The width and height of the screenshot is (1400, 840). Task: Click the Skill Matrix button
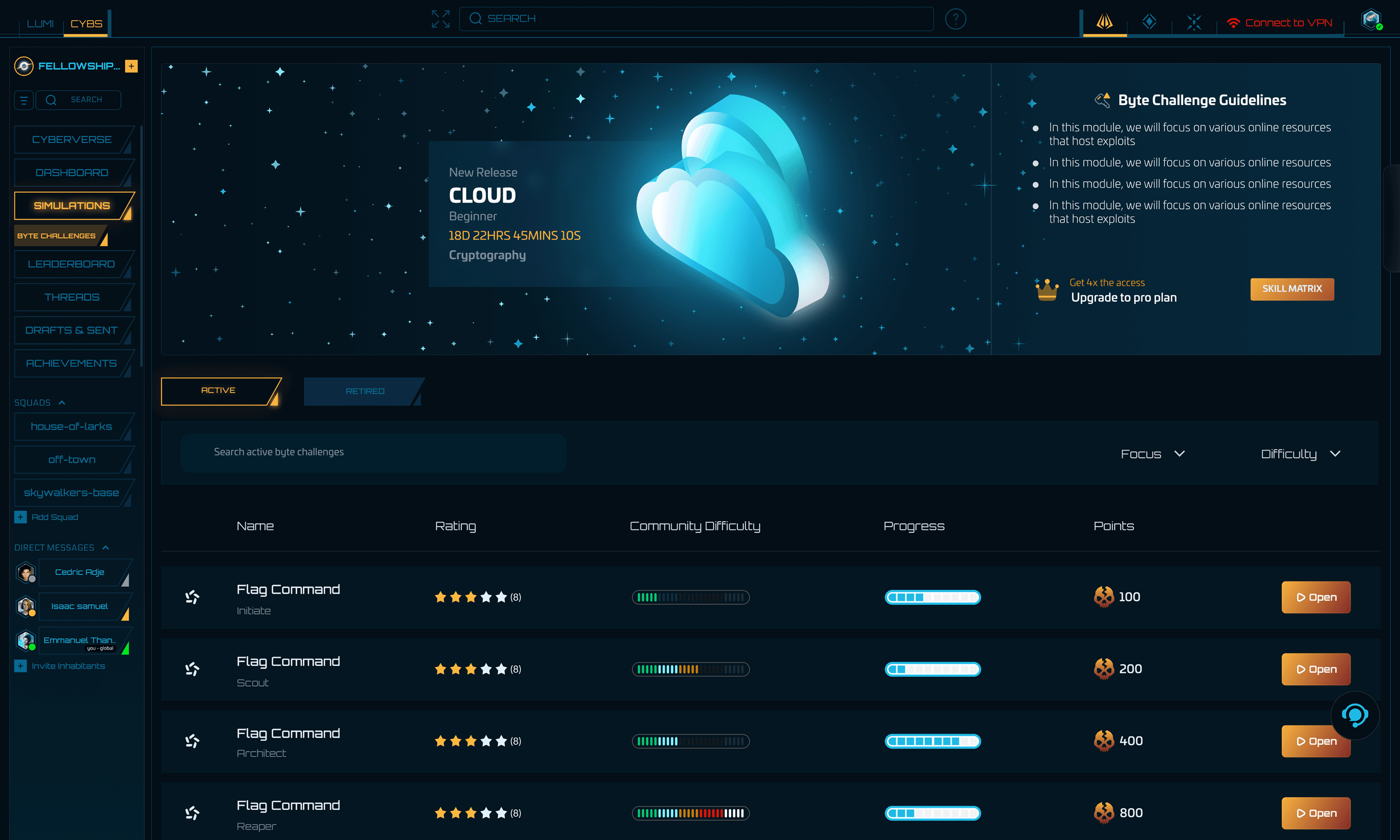tap(1292, 289)
